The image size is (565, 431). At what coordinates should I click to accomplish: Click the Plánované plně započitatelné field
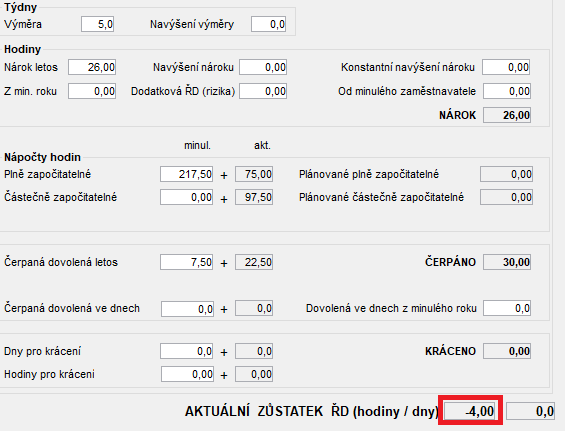(x=506, y=174)
